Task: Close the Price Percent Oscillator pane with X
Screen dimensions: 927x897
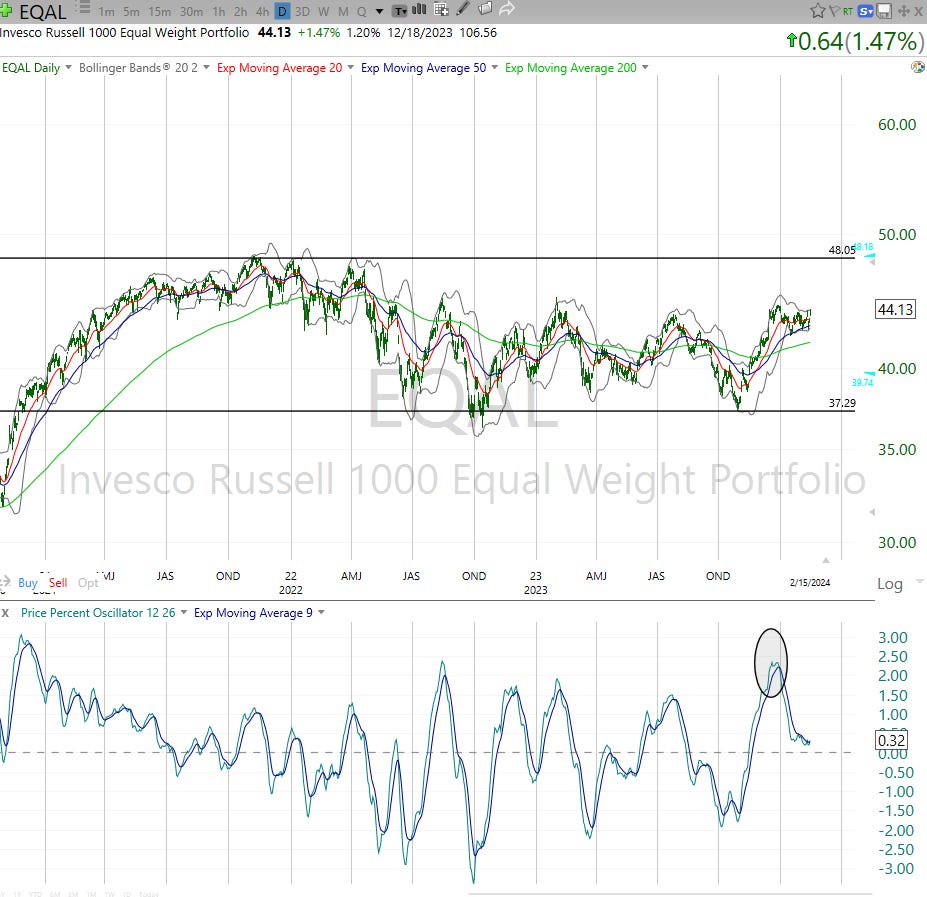Action: pyautogui.click(x=5, y=613)
